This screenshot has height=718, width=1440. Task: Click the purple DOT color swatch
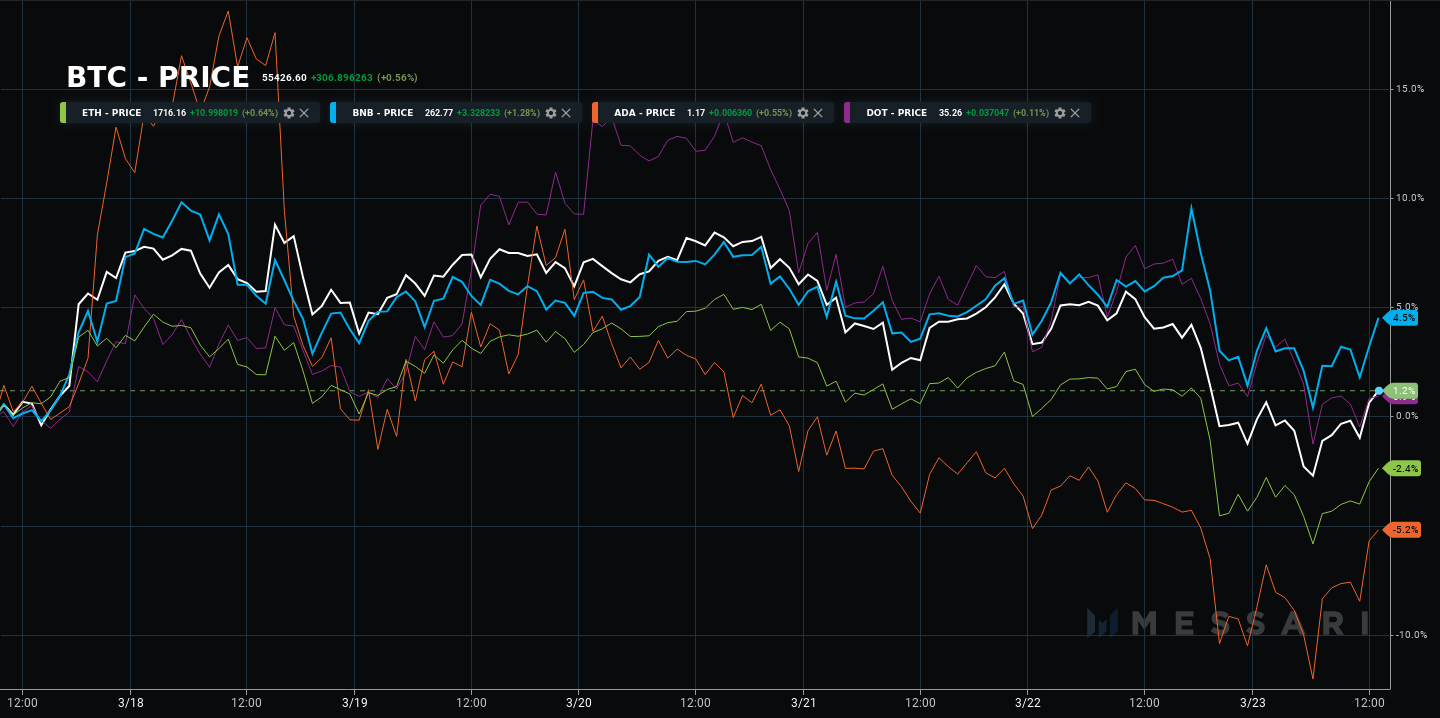click(x=847, y=113)
